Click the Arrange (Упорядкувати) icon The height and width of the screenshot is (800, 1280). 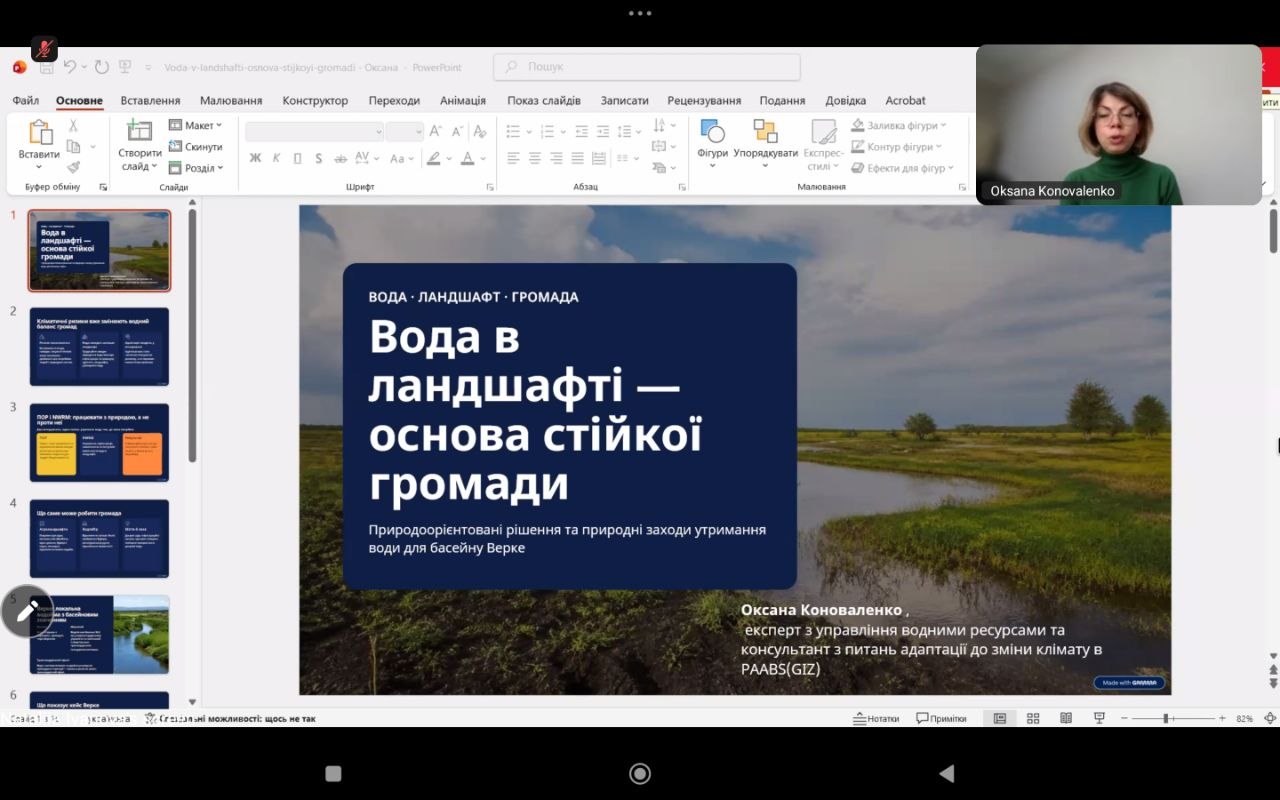[x=765, y=131]
